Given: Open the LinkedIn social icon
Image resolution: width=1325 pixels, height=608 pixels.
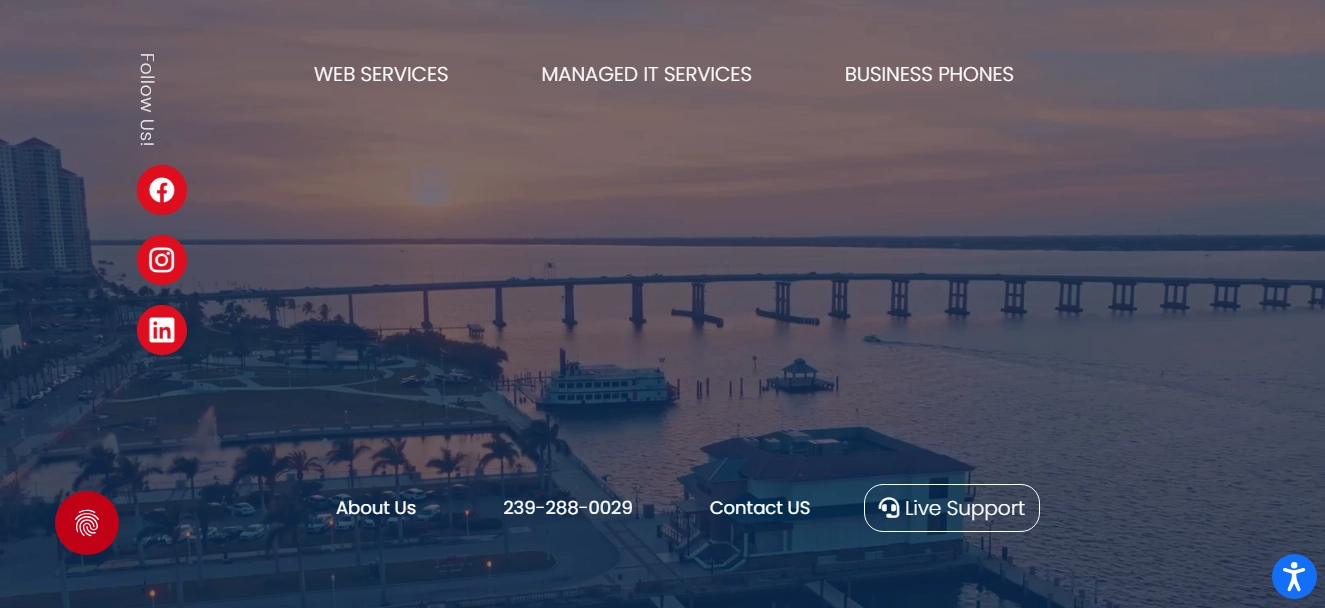Looking at the screenshot, I should coord(162,330).
